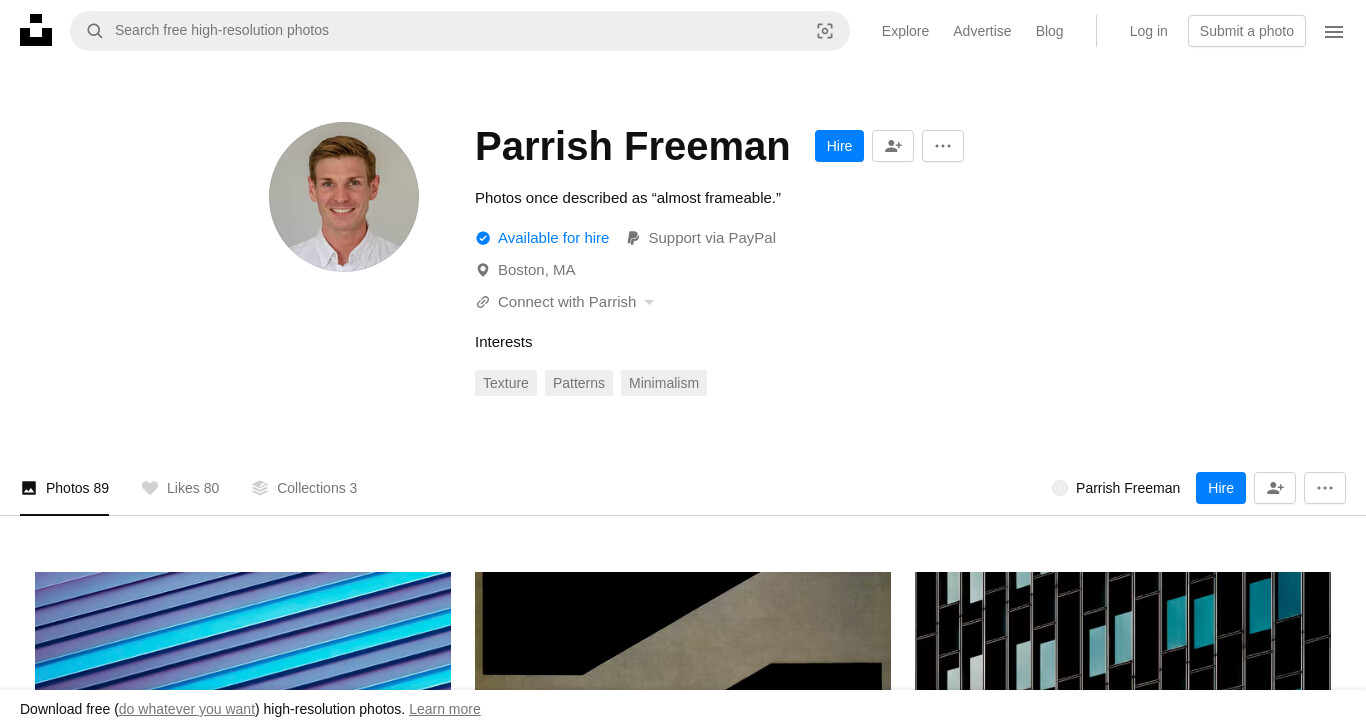Click the blue Hire button by the name

point(839,146)
